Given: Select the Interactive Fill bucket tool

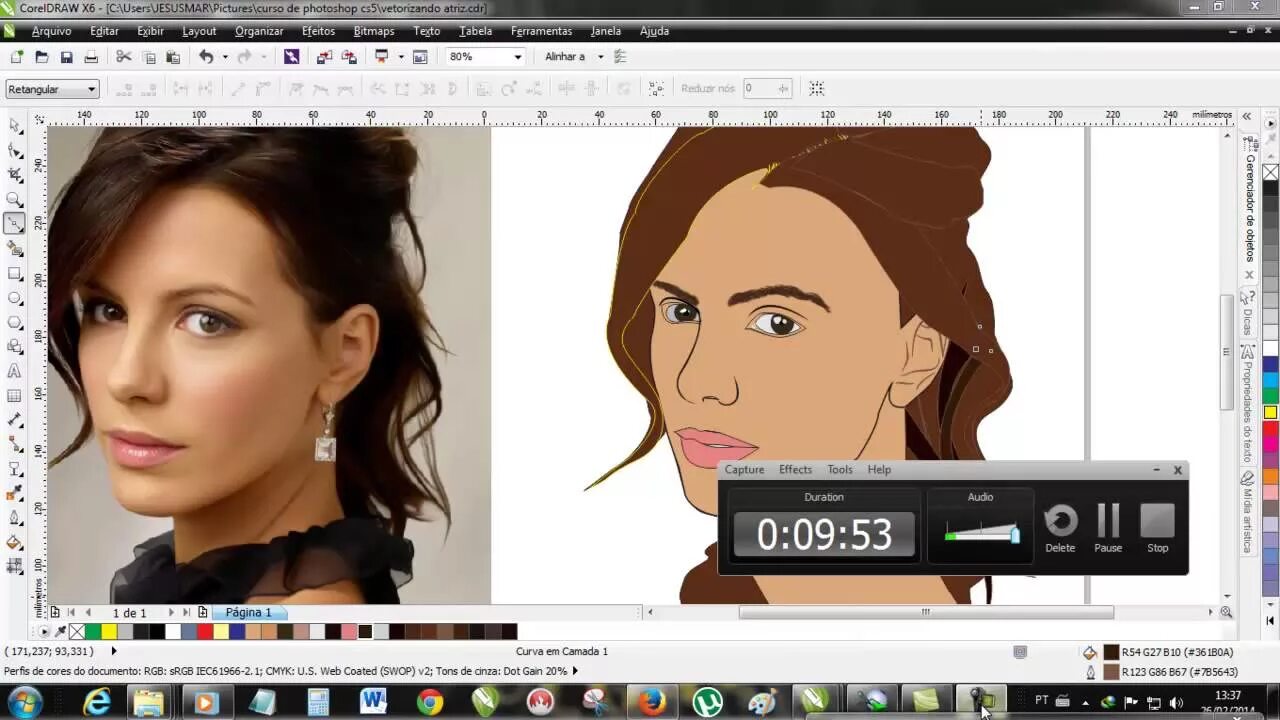Looking at the screenshot, I should point(15,542).
